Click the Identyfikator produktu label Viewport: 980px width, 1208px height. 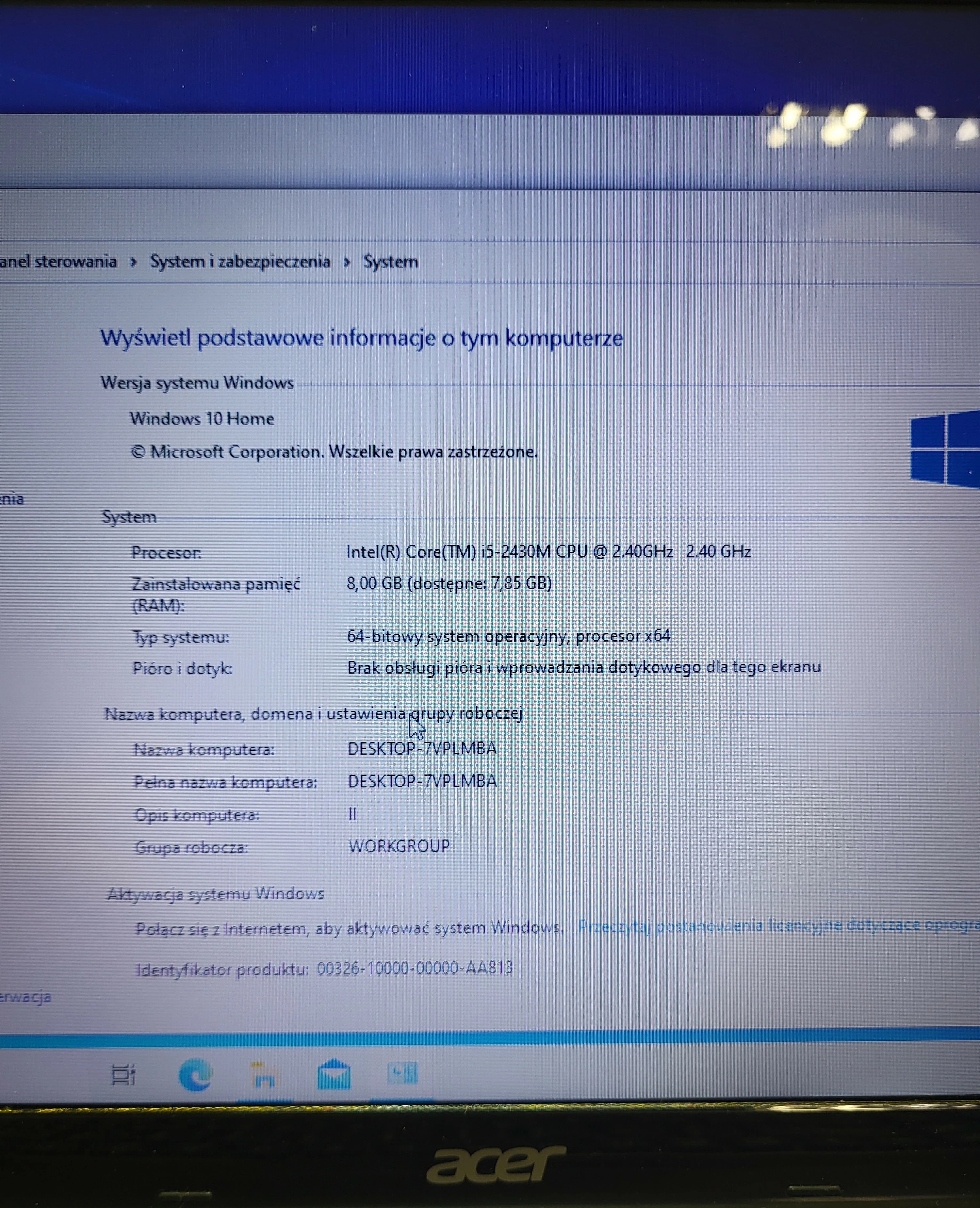point(222,970)
